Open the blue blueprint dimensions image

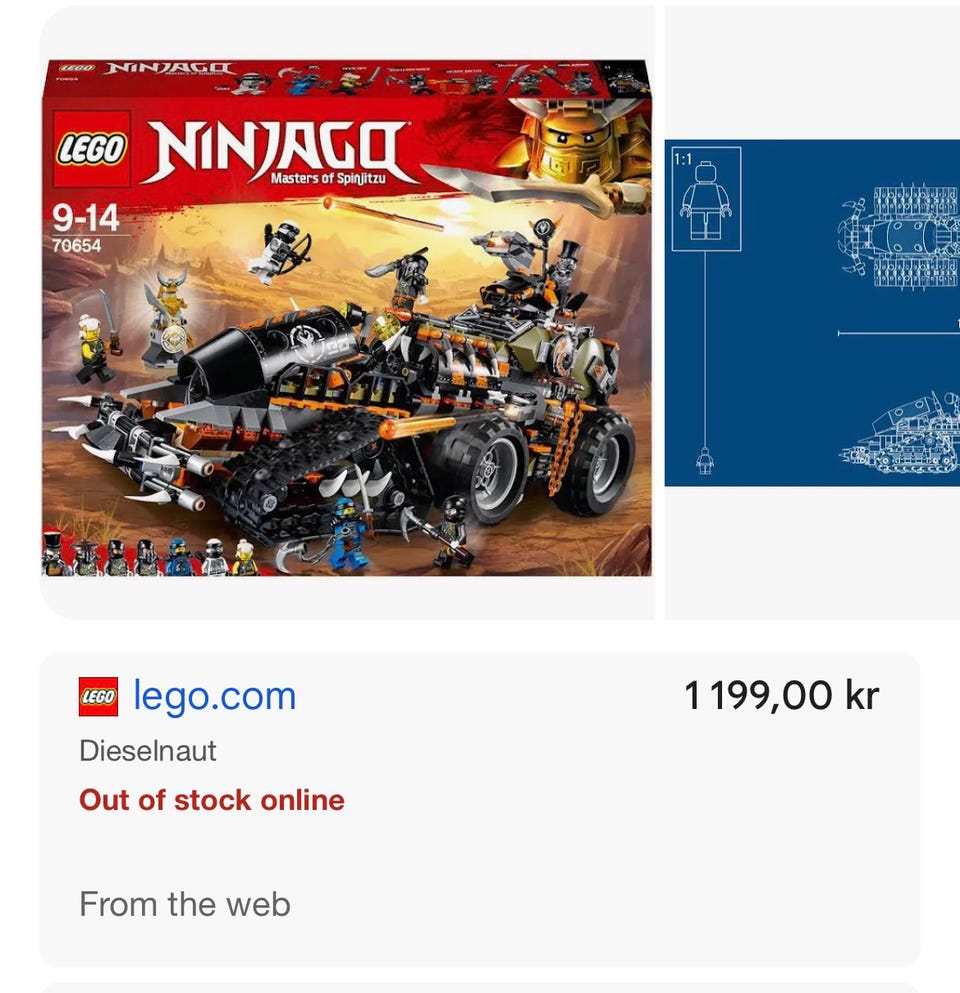[812, 313]
